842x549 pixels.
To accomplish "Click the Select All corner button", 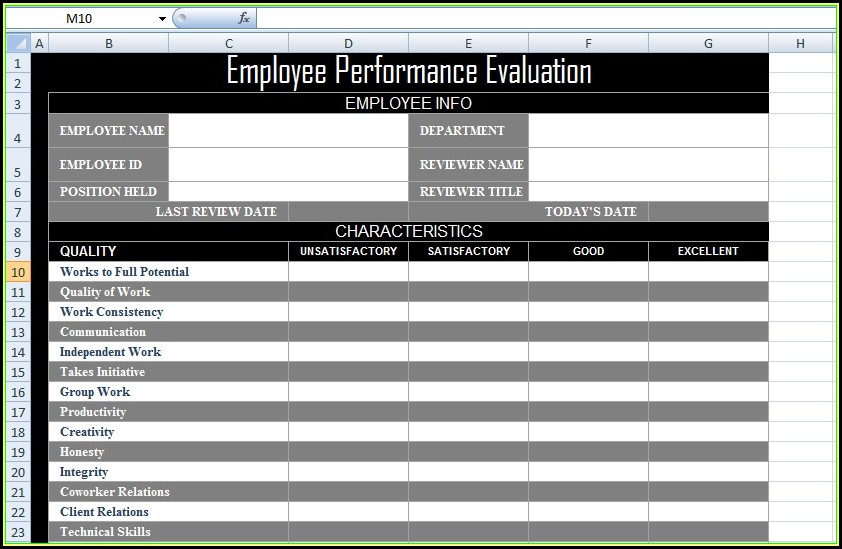I will click(19, 43).
